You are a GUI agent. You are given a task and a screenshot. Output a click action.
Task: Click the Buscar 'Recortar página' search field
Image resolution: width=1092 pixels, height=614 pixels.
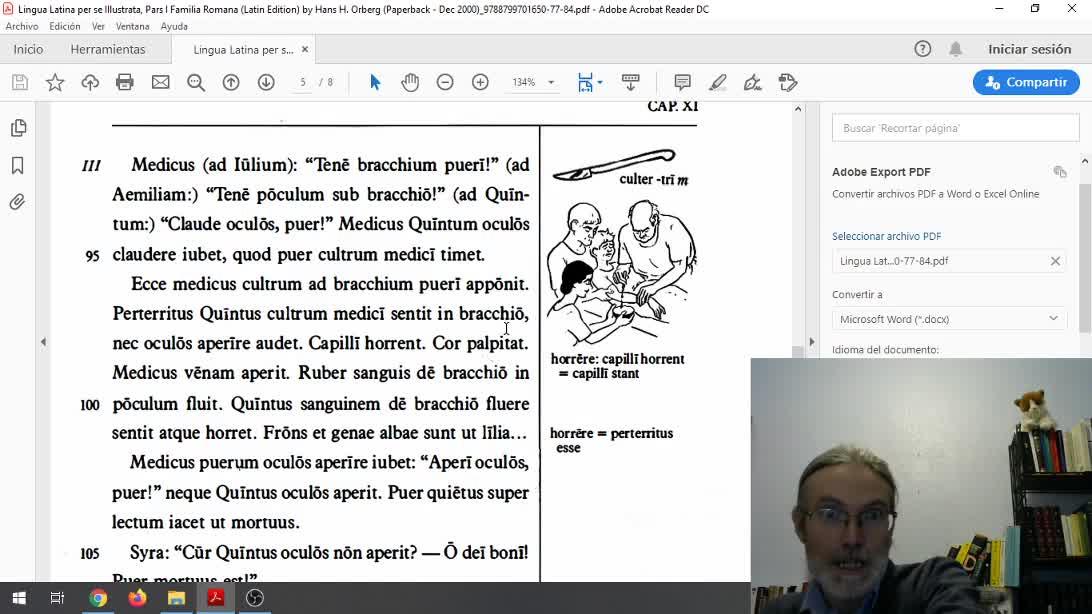pyautogui.click(x=956, y=128)
